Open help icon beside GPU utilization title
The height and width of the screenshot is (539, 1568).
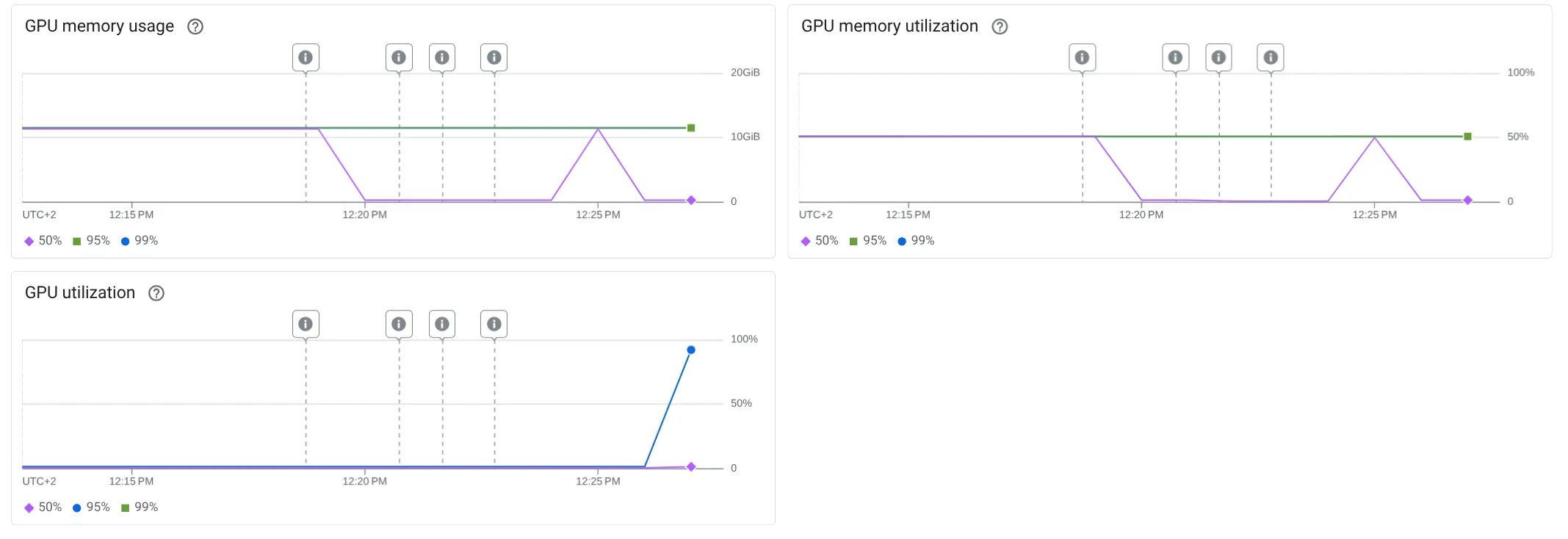click(156, 293)
